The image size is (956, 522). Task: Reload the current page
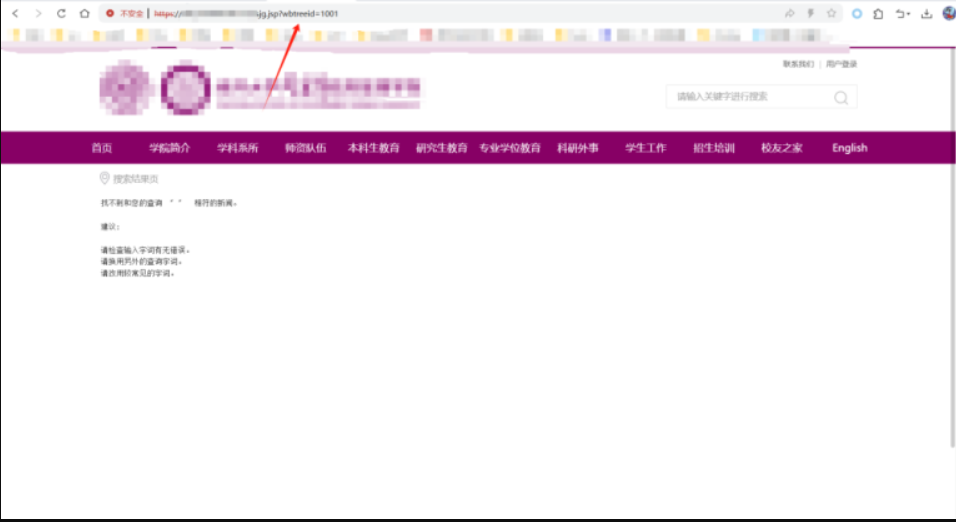coord(61,13)
